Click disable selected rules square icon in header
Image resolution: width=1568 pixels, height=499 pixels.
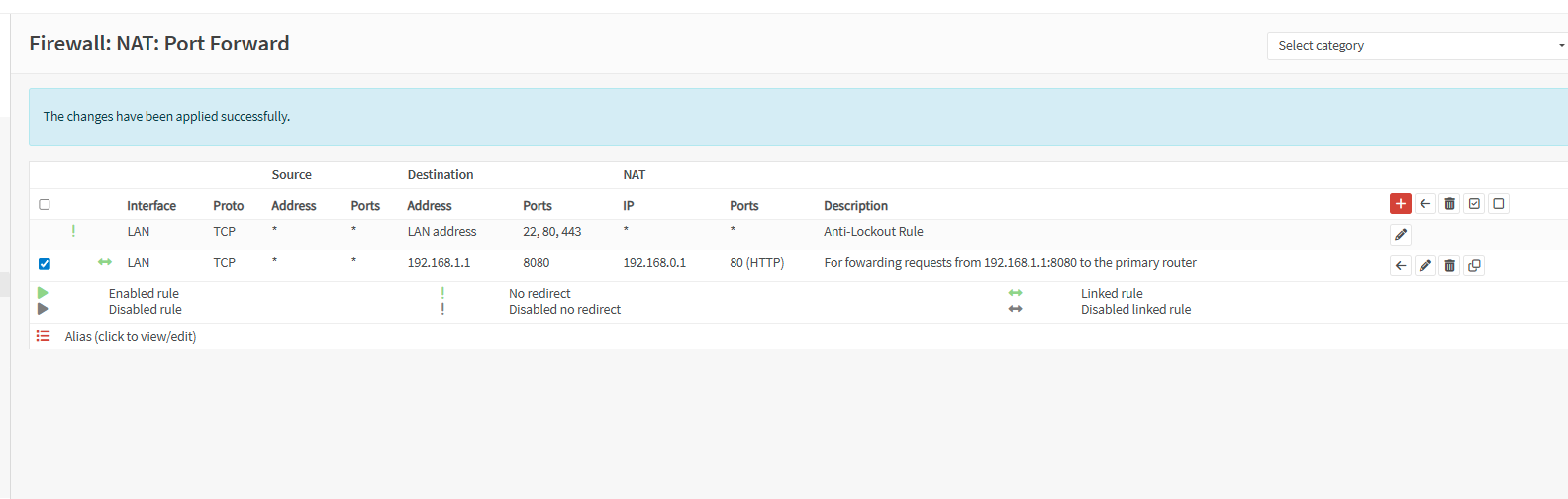[x=1499, y=204]
